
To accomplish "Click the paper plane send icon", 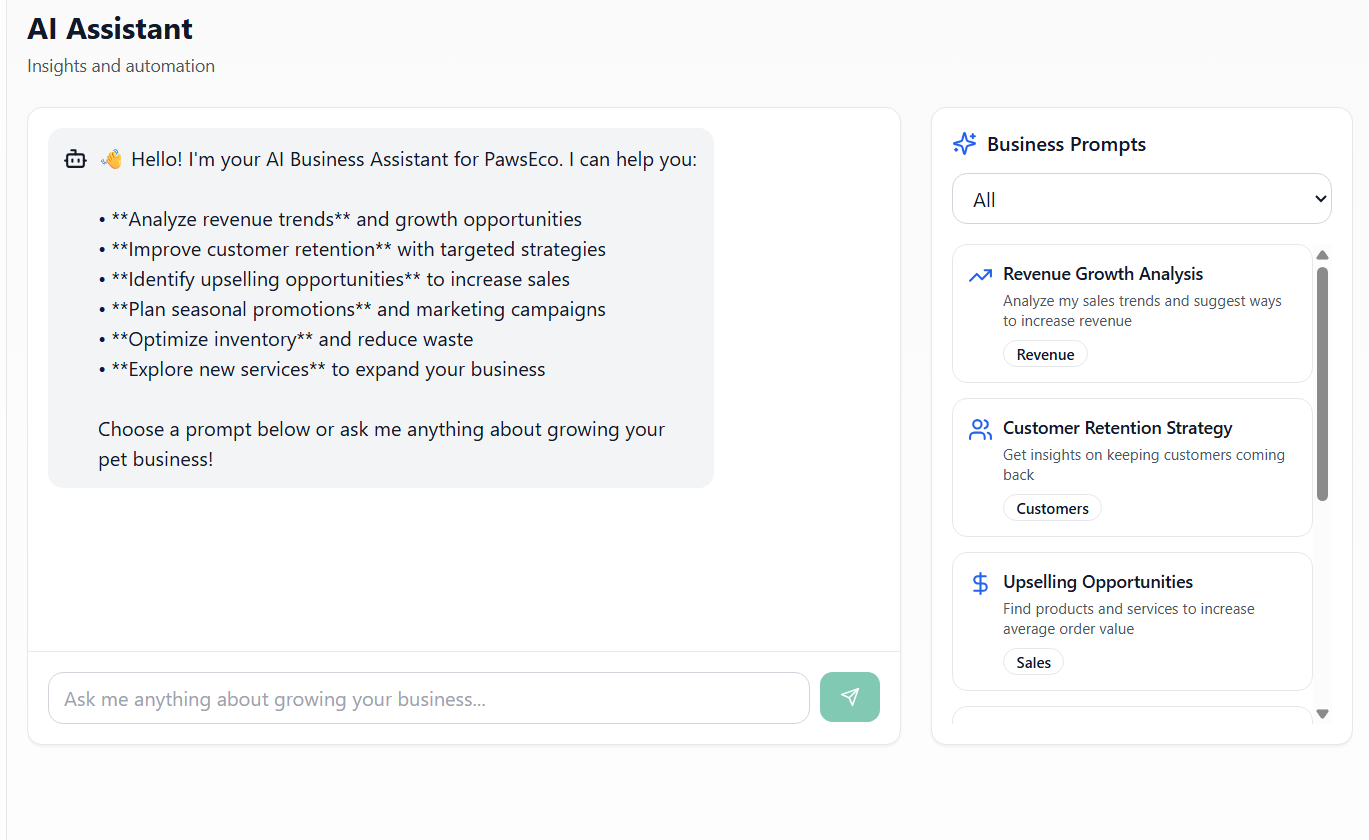I will (849, 697).
